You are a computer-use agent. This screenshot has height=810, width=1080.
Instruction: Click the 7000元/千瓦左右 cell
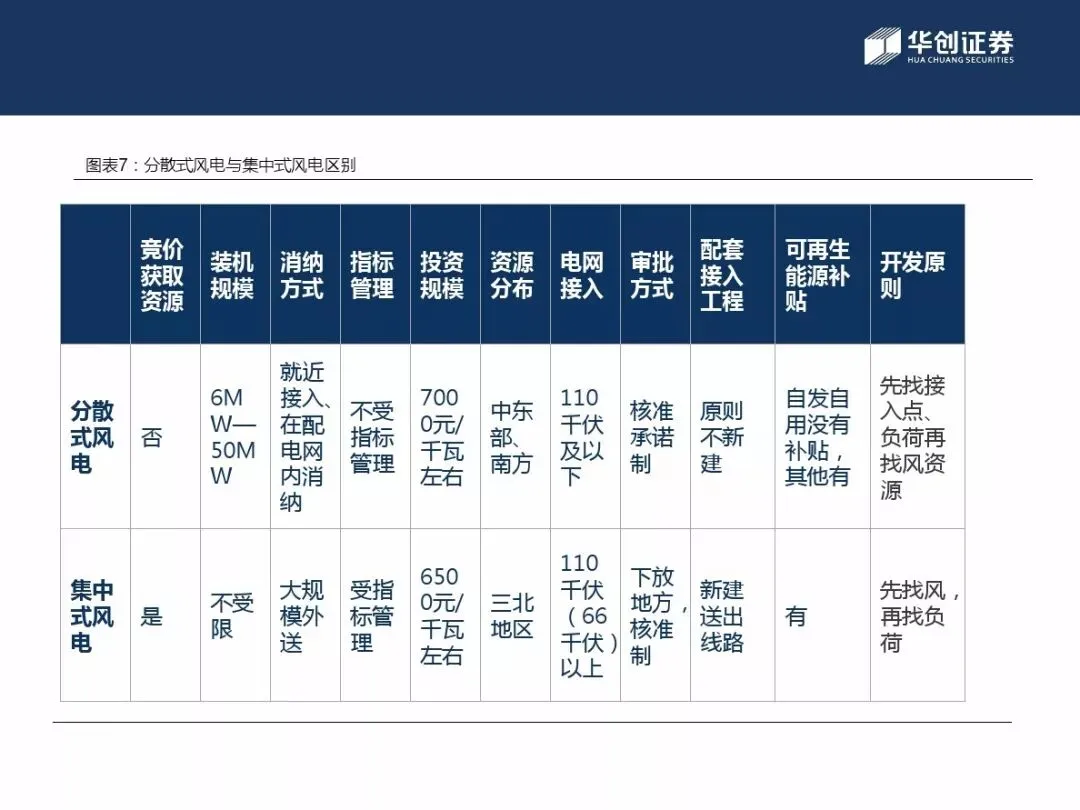tap(446, 437)
